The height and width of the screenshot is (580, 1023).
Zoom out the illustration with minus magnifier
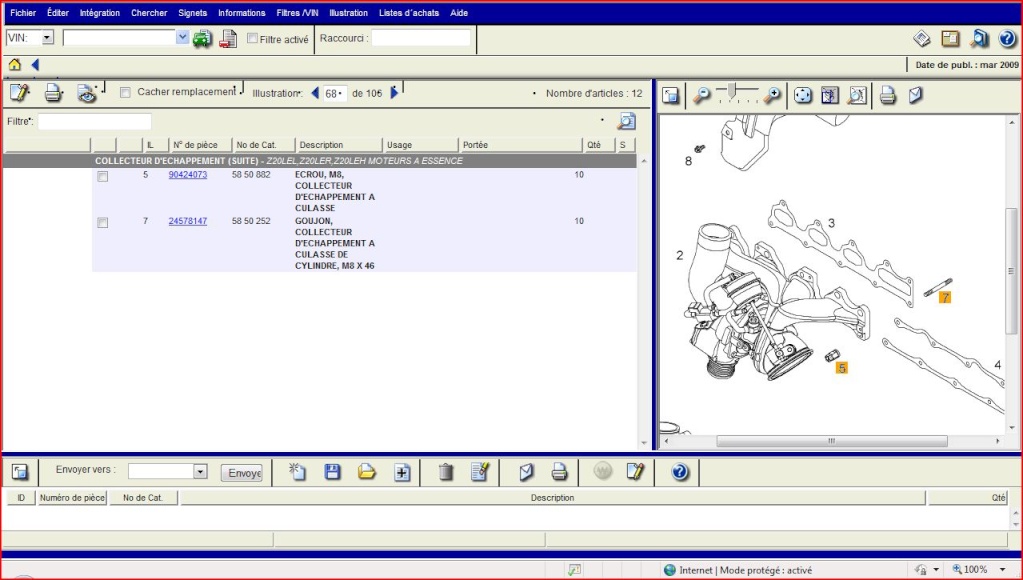(701, 95)
